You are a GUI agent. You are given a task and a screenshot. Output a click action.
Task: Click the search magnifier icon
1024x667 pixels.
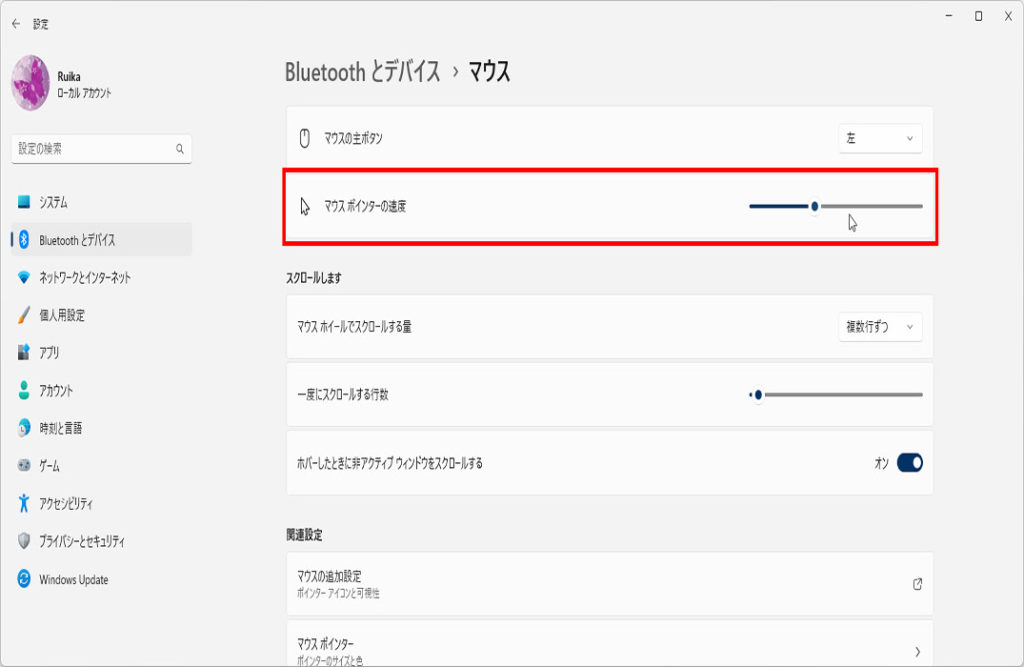tap(180, 149)
